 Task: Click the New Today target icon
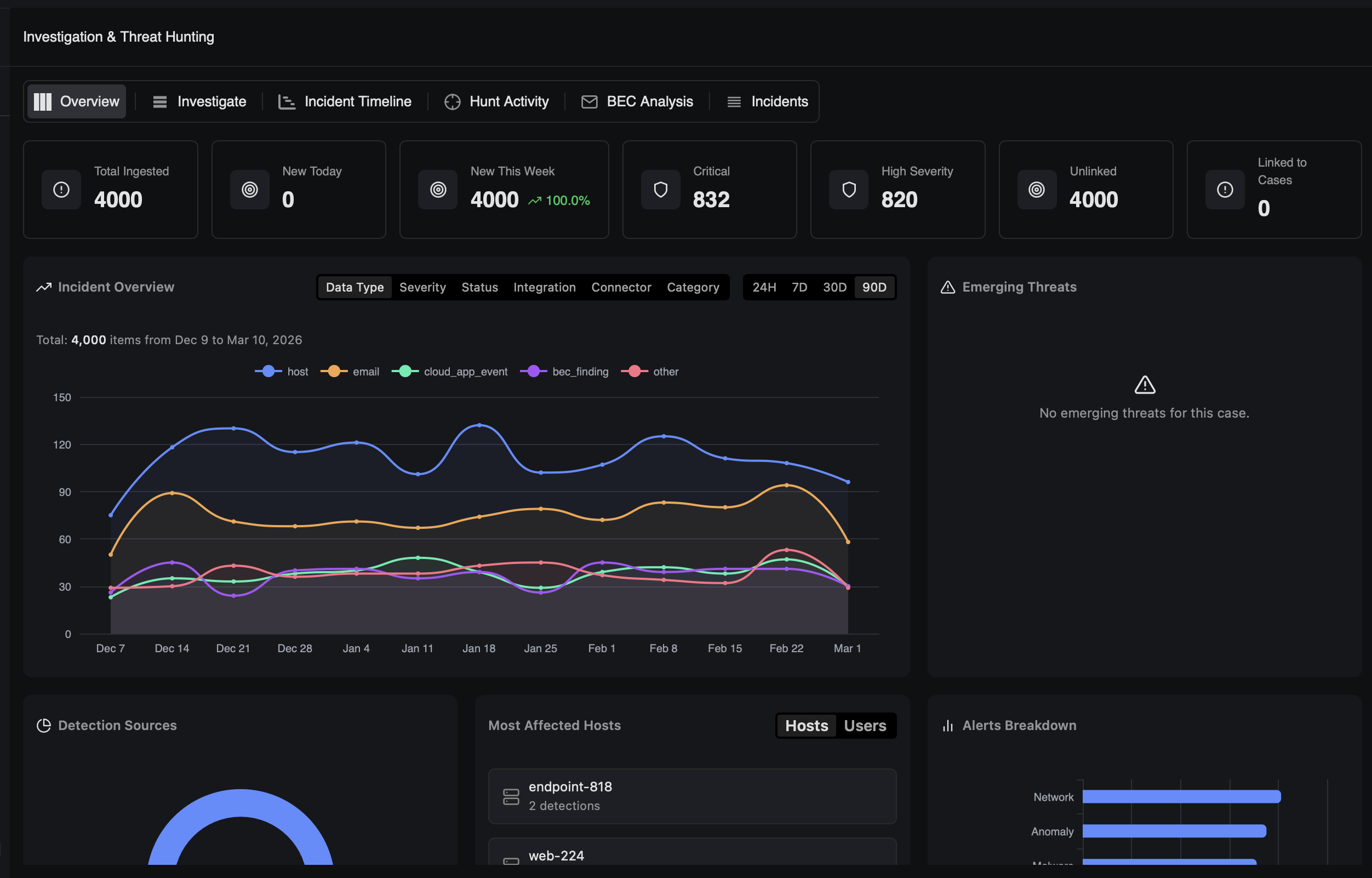pos(250,190)
